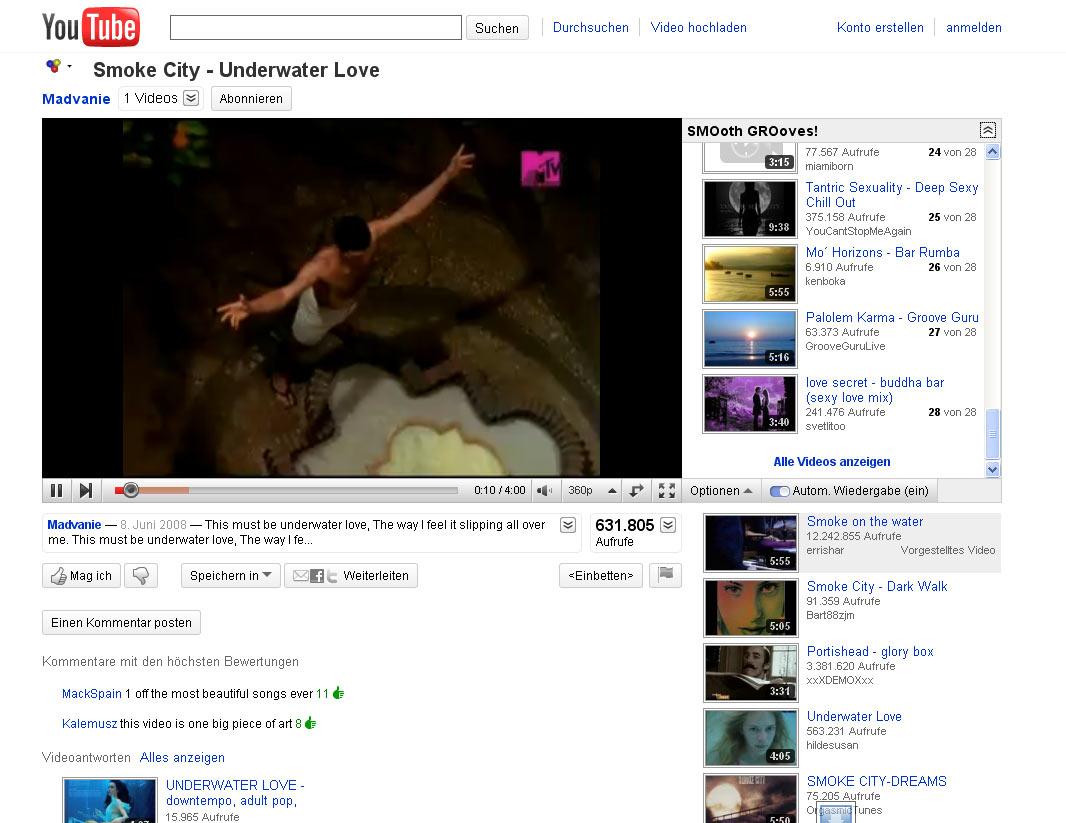Image resolution: width=1066 pixels, height=823 pixels.
Task: Click the YouTube logo
Action: pyautogui.click(x=91, y=27)
